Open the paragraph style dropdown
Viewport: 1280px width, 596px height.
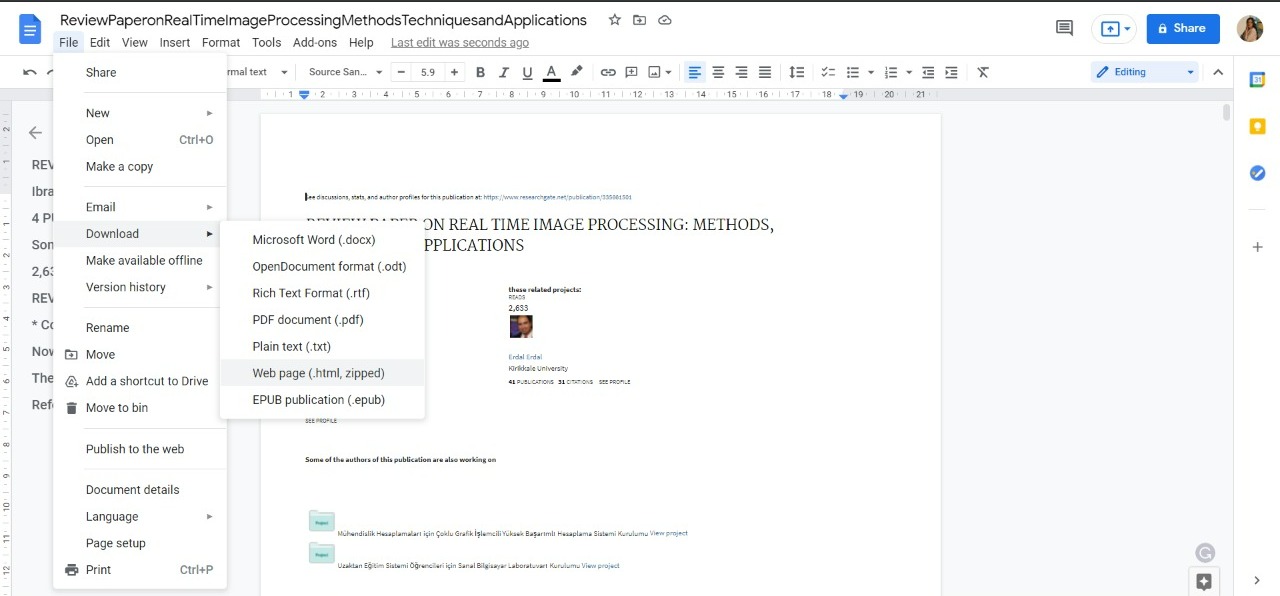click(258, 72)
